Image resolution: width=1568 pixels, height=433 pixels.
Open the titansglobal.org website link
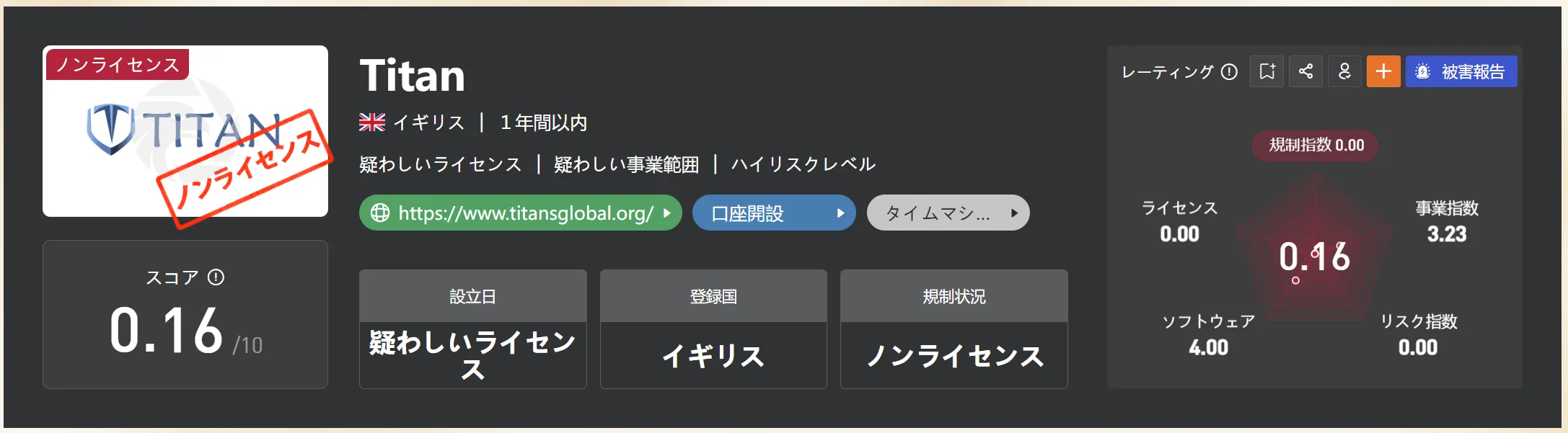point(521,213)
